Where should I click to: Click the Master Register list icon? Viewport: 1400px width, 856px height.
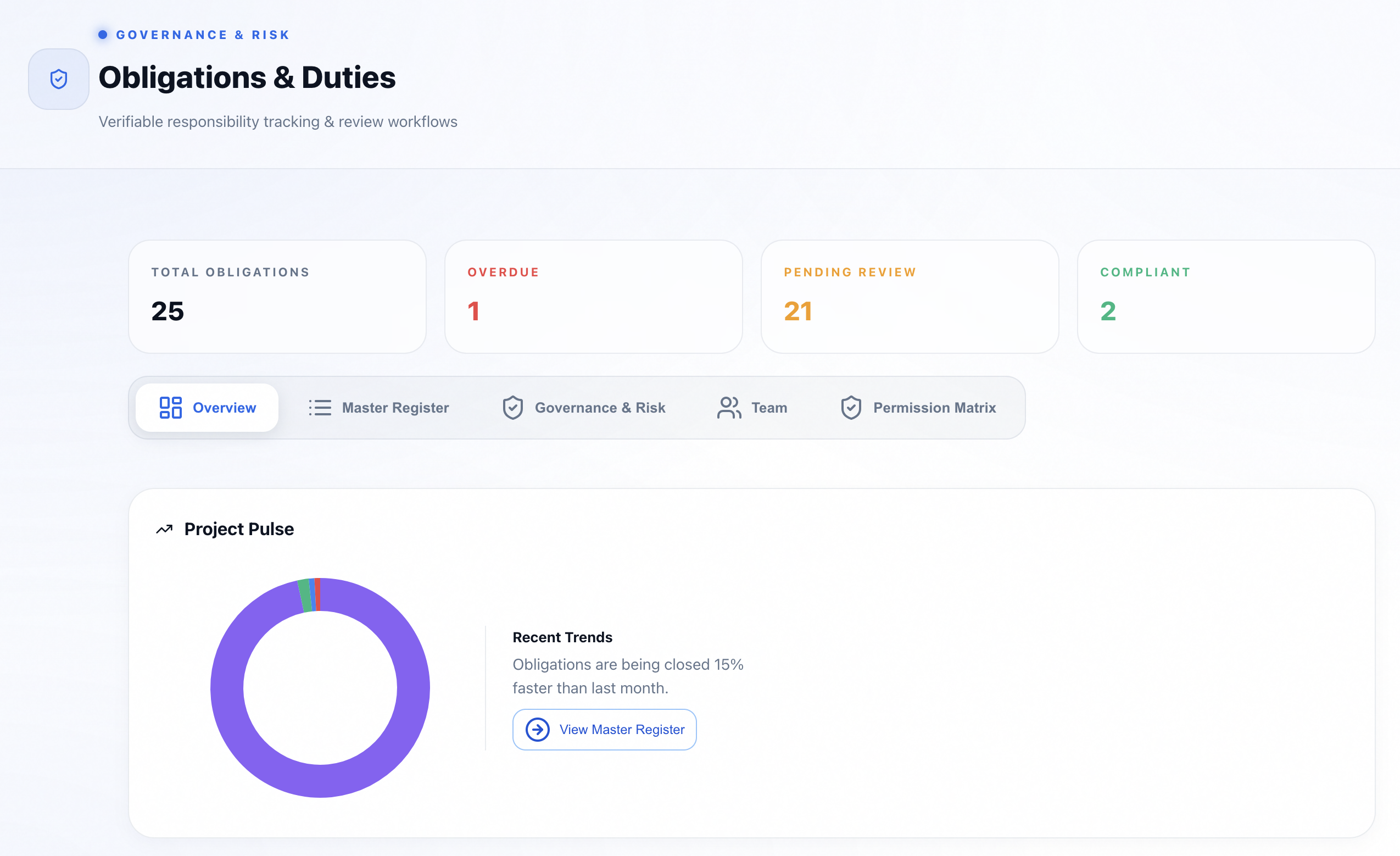[x=319, y=407]
